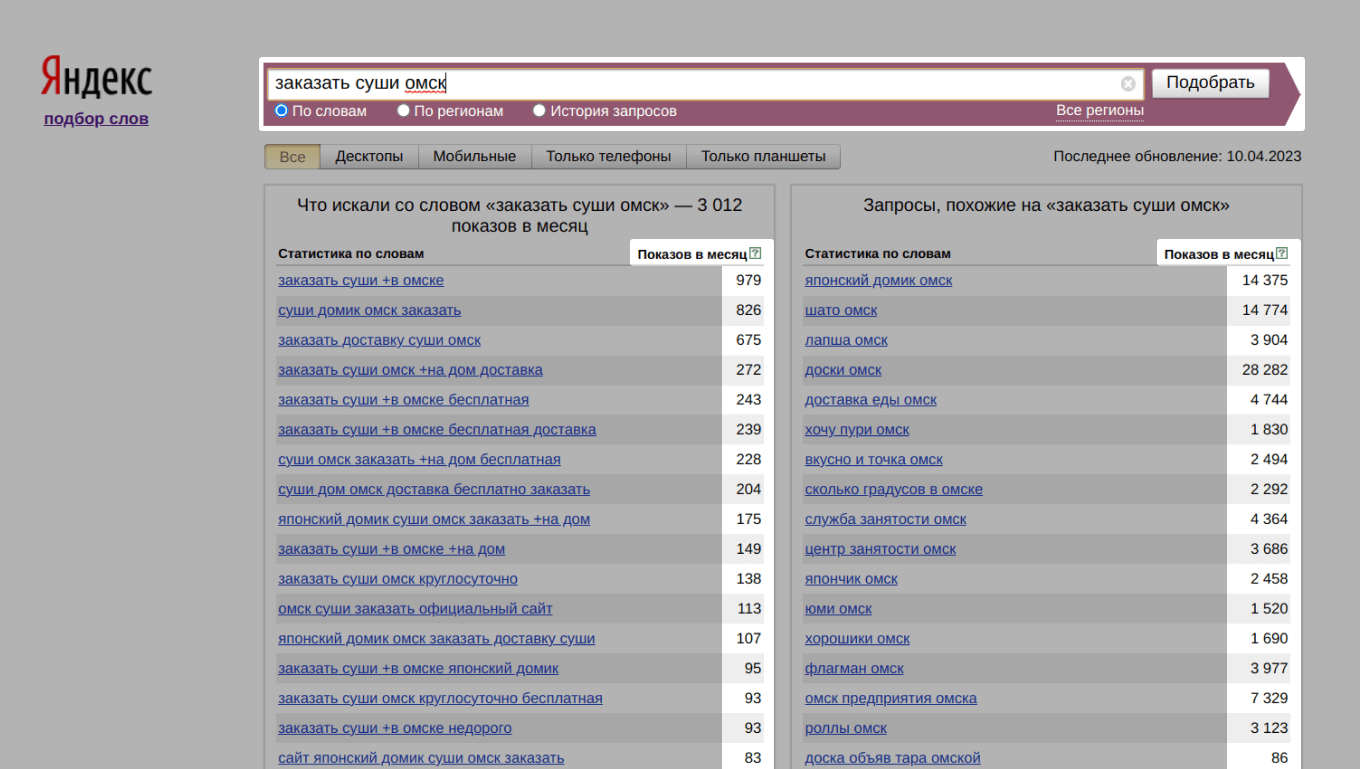Switch to the "Мобильные" tab
Viewport: 1360px width, 769px height.
[475, 157]
